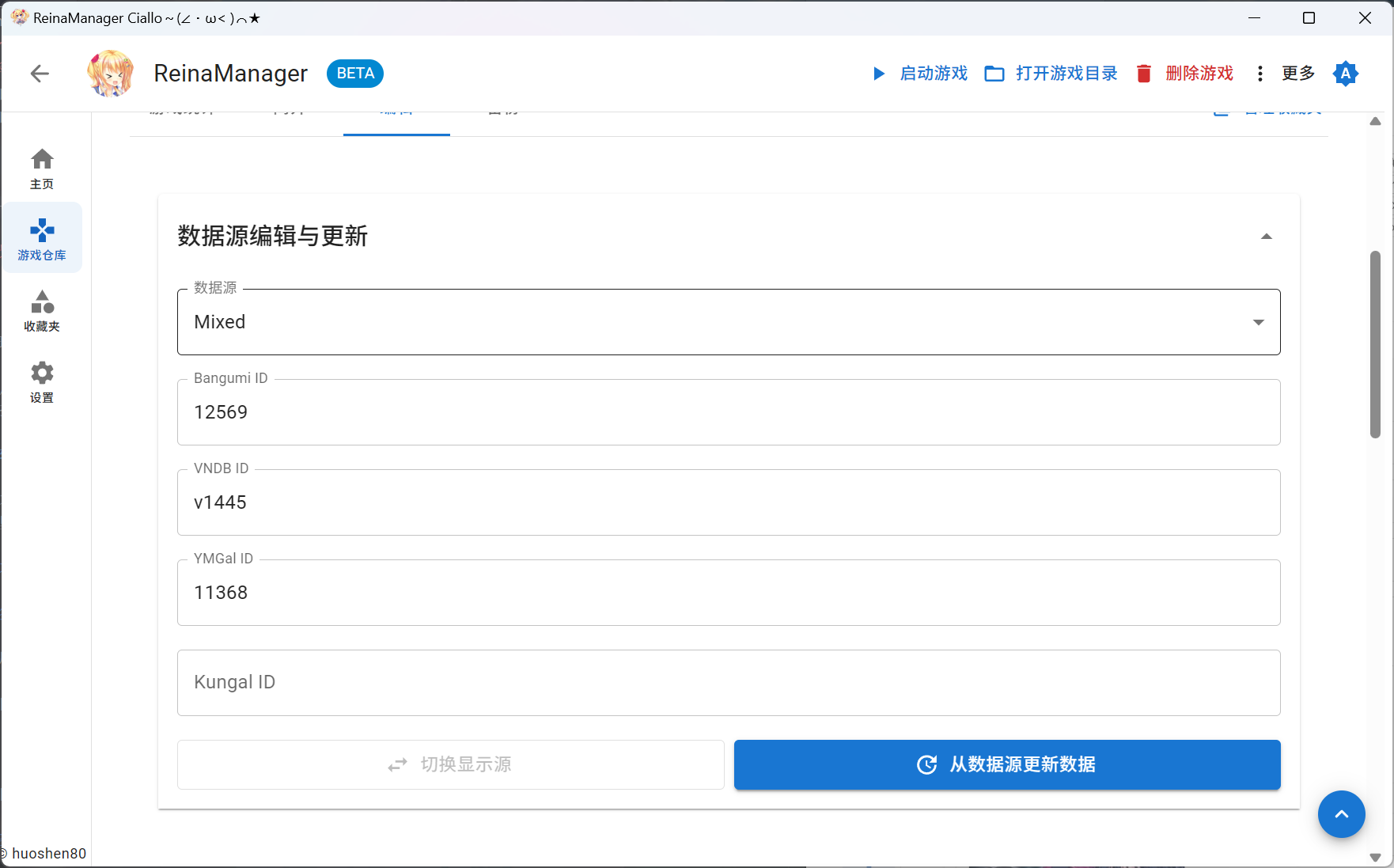
Task: Focus the empty Kungal ID field
Action: tap(729, 683)
